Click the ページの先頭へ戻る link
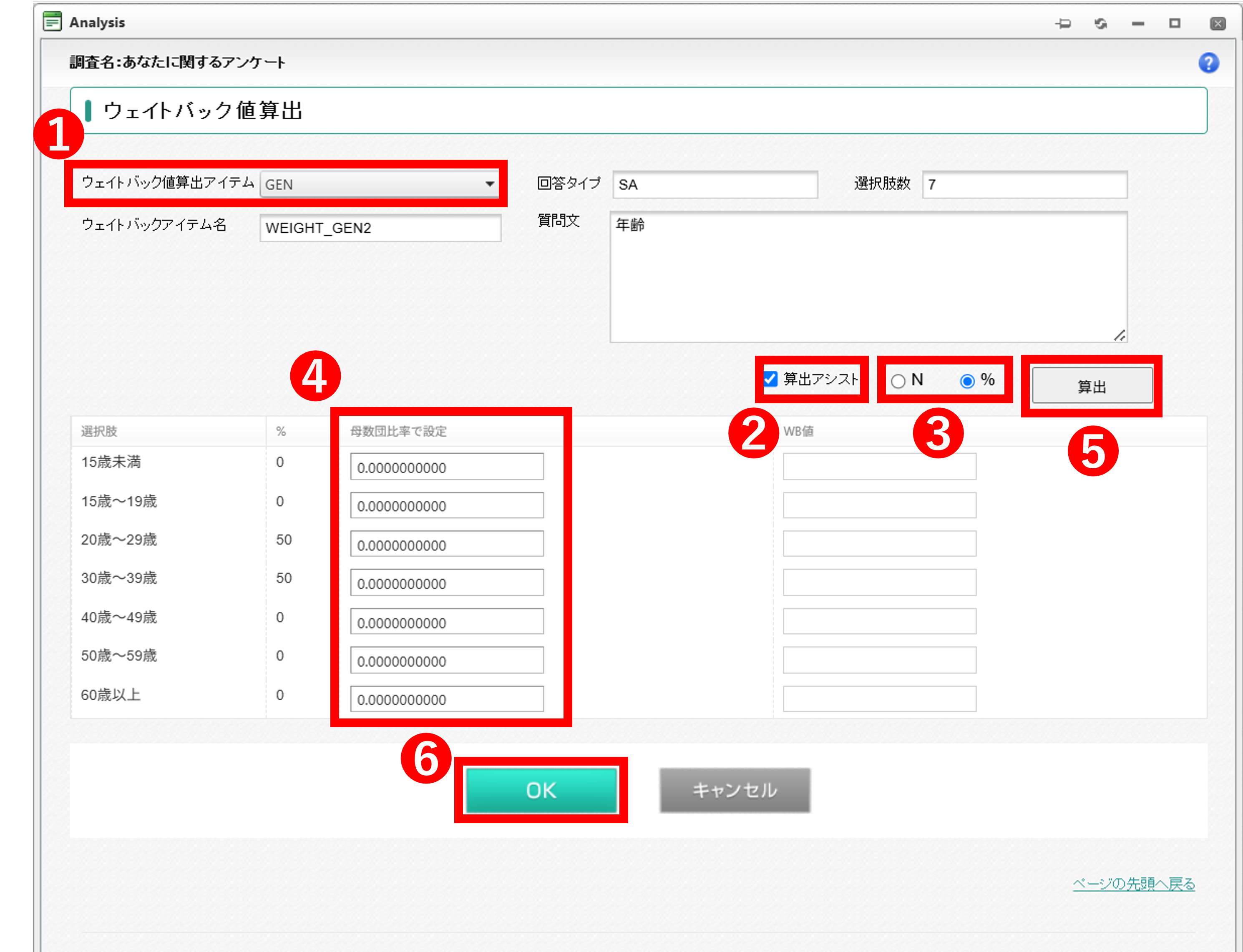 [1134, 884]
